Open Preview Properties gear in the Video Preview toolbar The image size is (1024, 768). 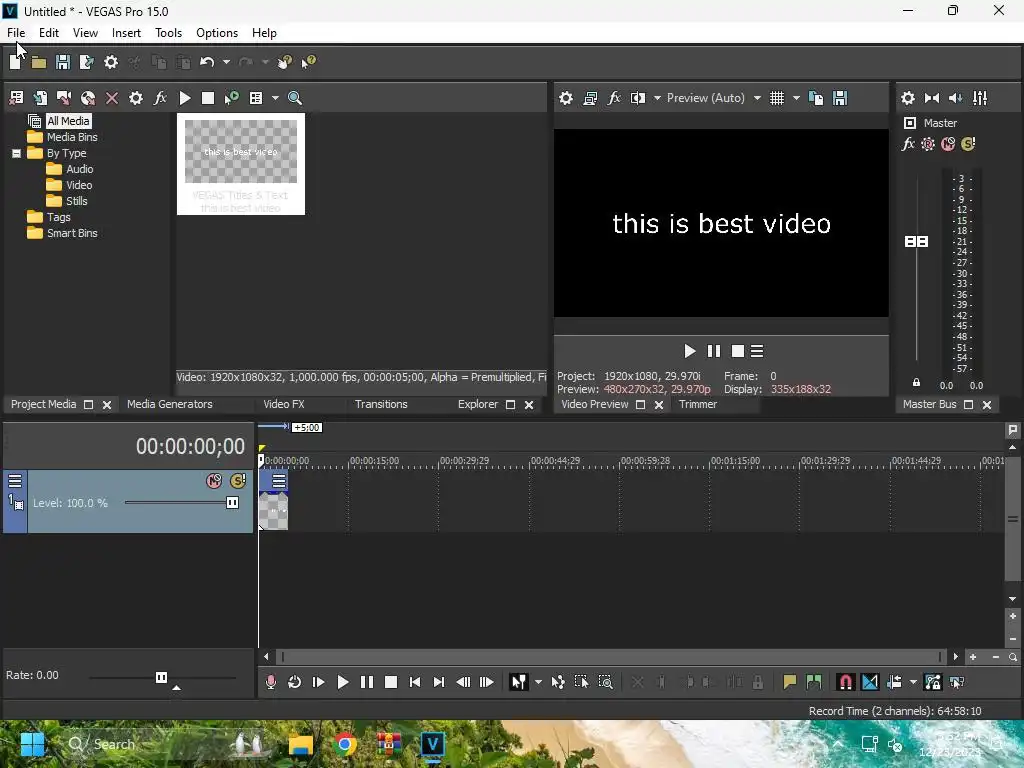(566, 98)
